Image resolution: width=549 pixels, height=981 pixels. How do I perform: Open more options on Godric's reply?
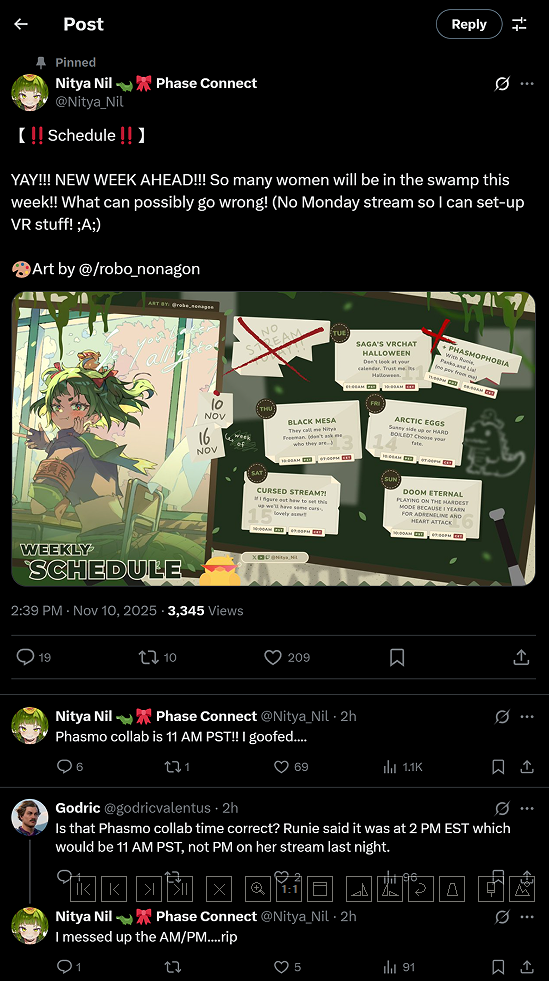tap(527, 808)
